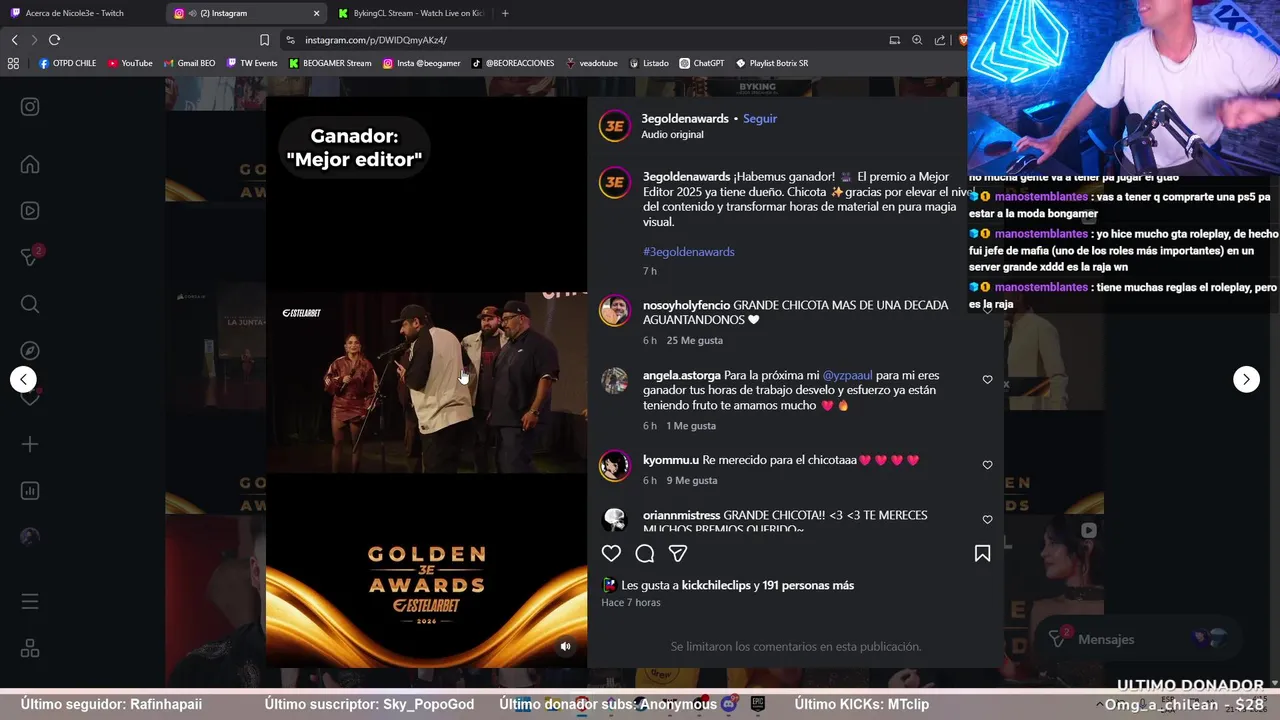Open the dashboard chart icon in sidebar

click(x=30, y=491)
